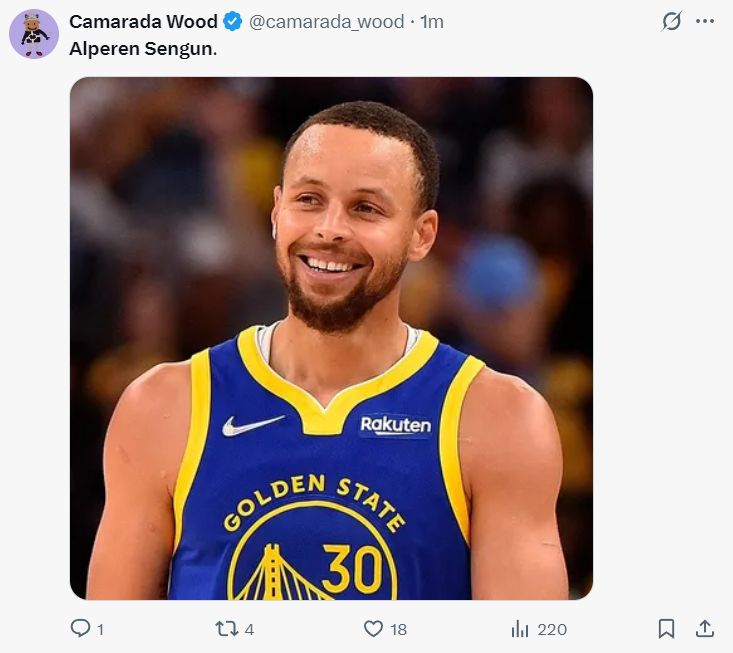
Task: Click the like count of 18
Action: pyautogui.click(x=398, y=629)
